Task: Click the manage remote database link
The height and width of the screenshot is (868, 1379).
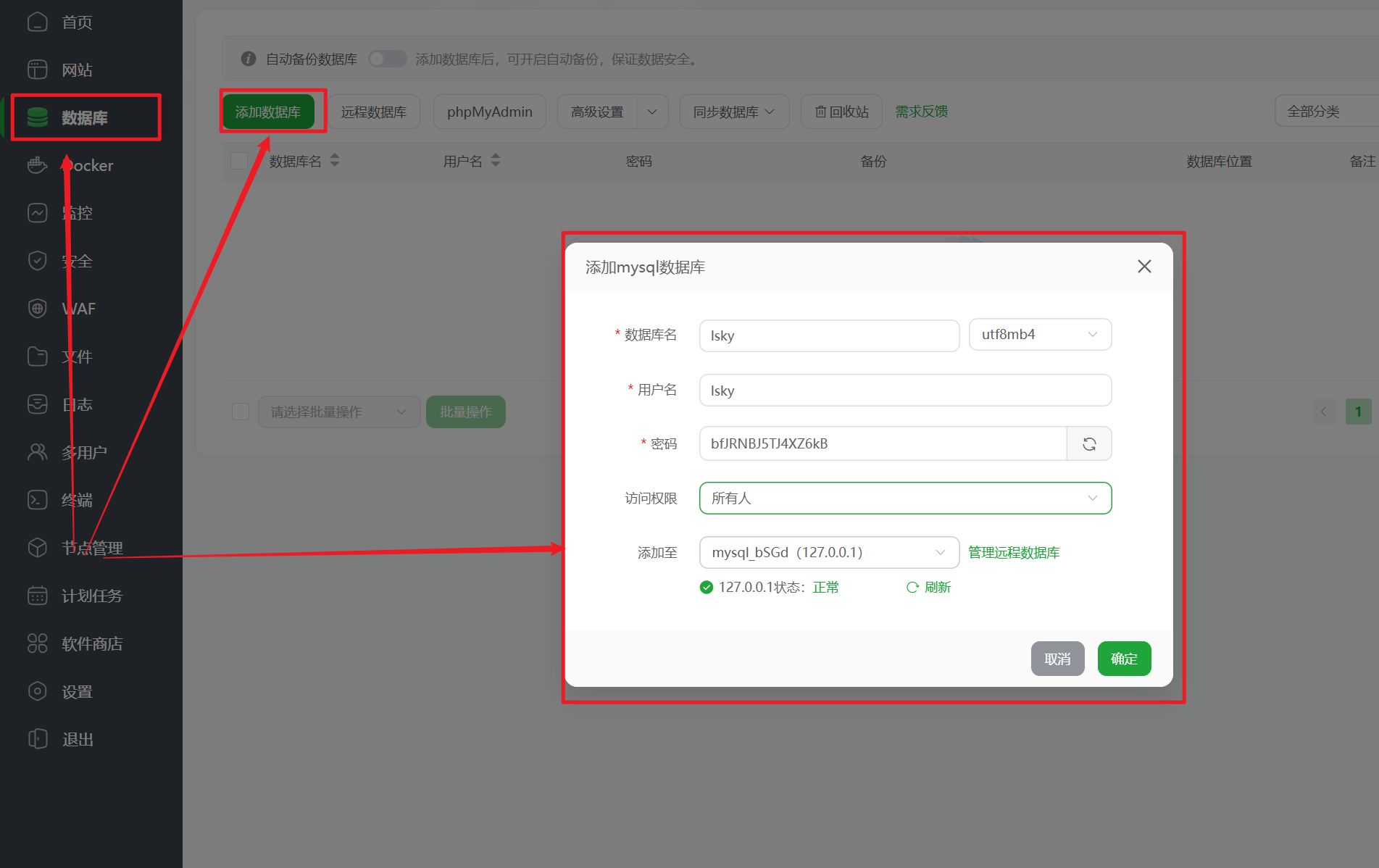Action: pyautogui.click(x=1013, y=553)
